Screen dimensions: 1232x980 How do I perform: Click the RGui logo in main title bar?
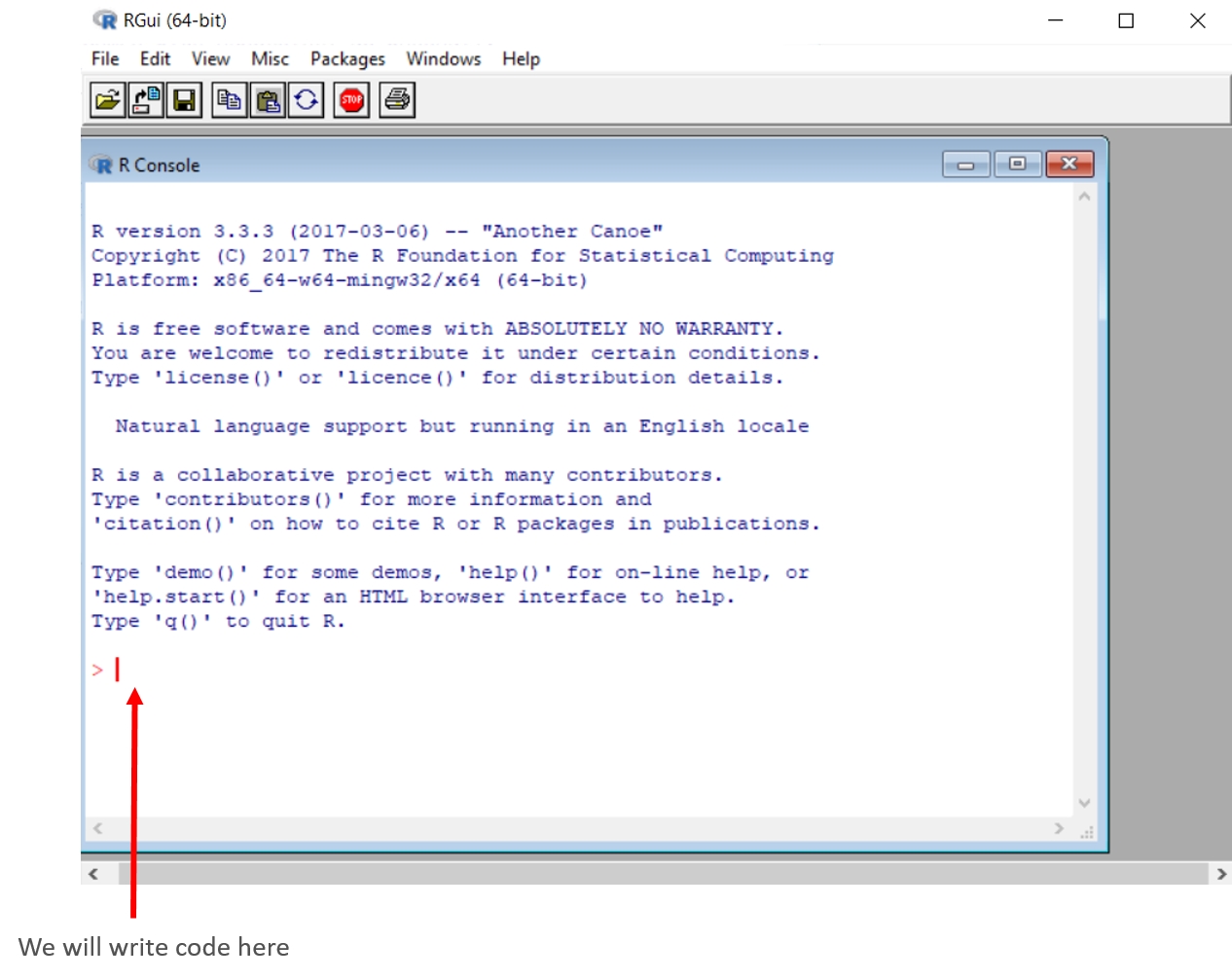[x=104, y=19]
